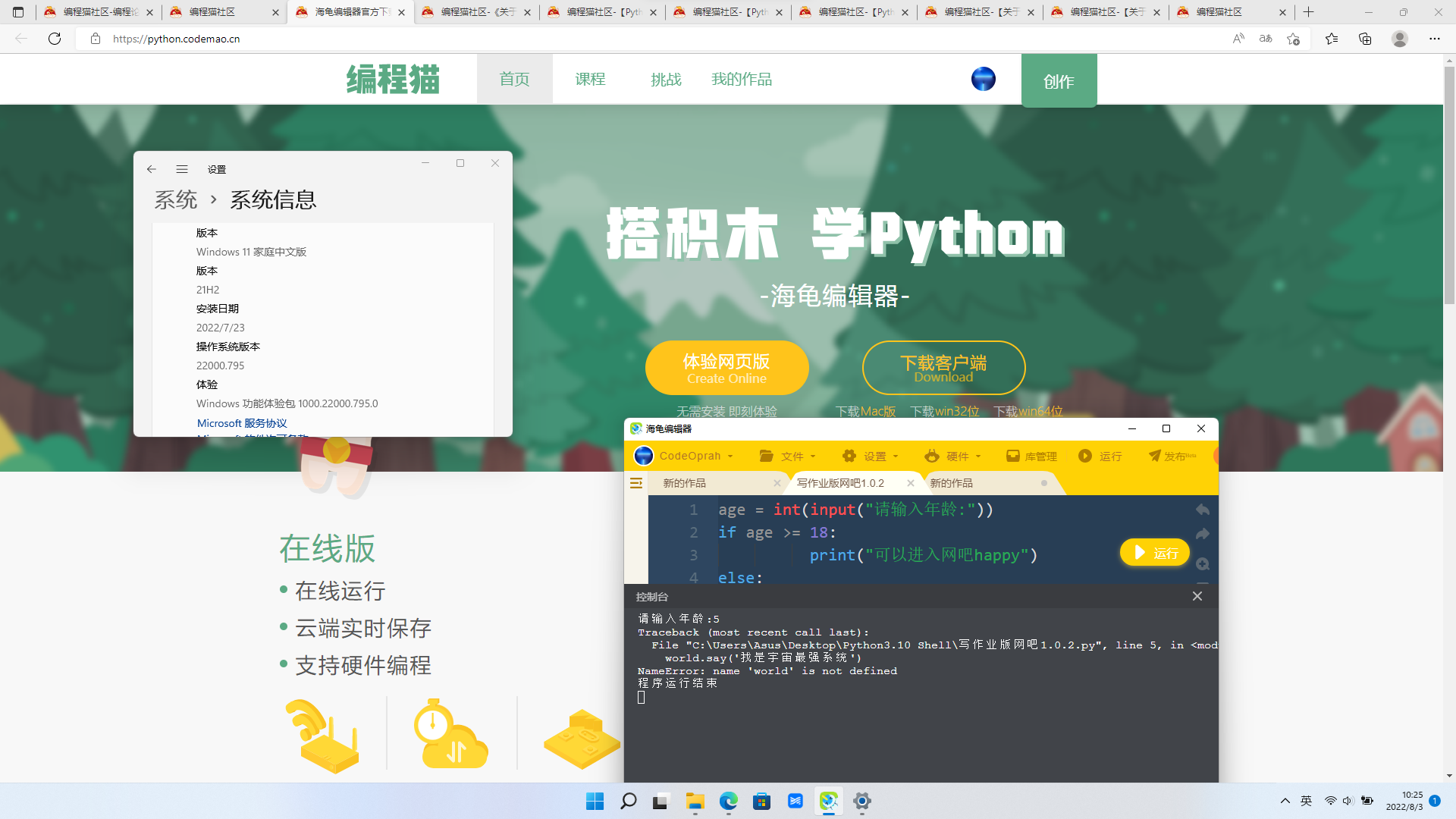Switch to the unsaved 新的作品 editor tab
1456x819 pixels.
point(952,483)
